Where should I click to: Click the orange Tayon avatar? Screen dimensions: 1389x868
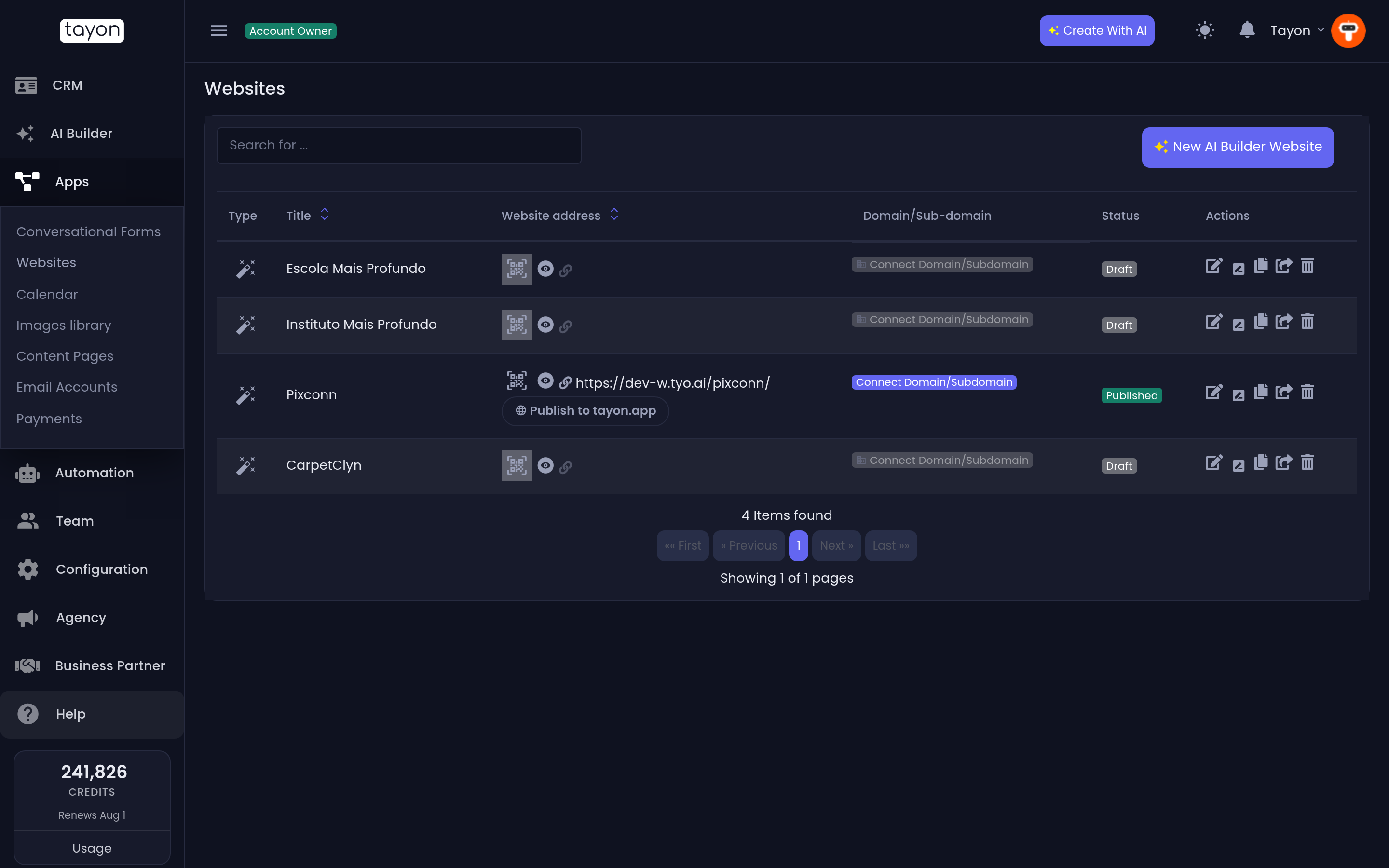tap(1348, 30)
